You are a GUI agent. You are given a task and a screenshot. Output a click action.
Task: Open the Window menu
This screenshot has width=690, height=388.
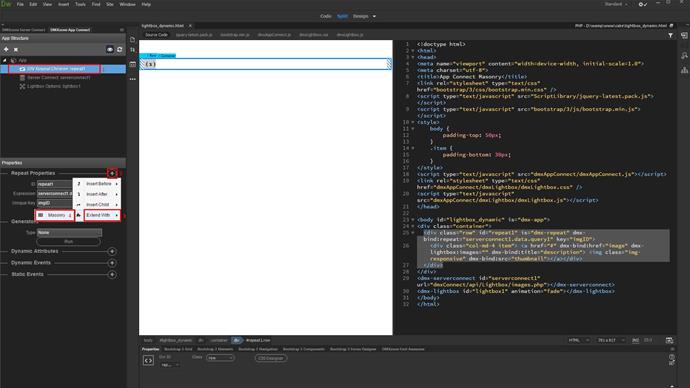(x=128, y=4)
